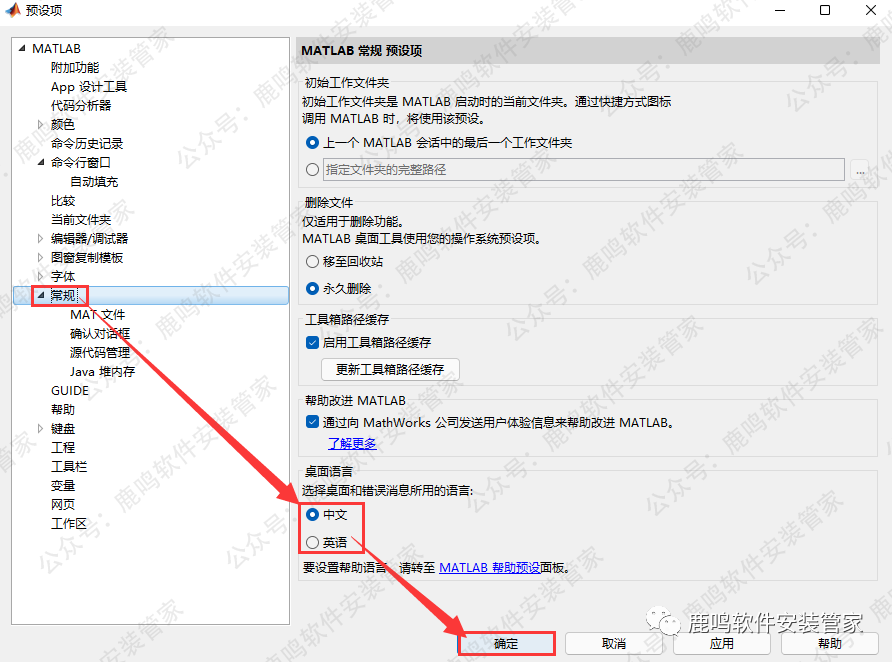Screen dimensions: 892x662
Task: Collapse the 常规 tree node arrow
Action: tap(41, 295)
